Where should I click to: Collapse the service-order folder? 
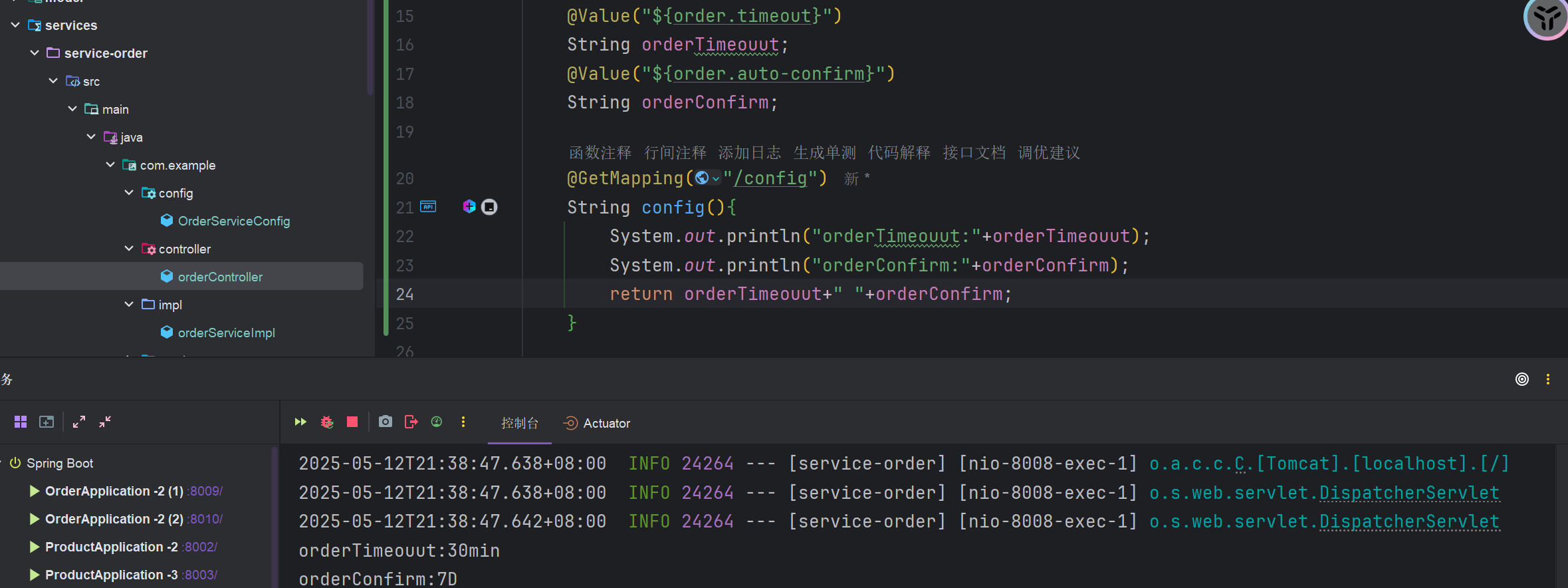click(35, 53)
